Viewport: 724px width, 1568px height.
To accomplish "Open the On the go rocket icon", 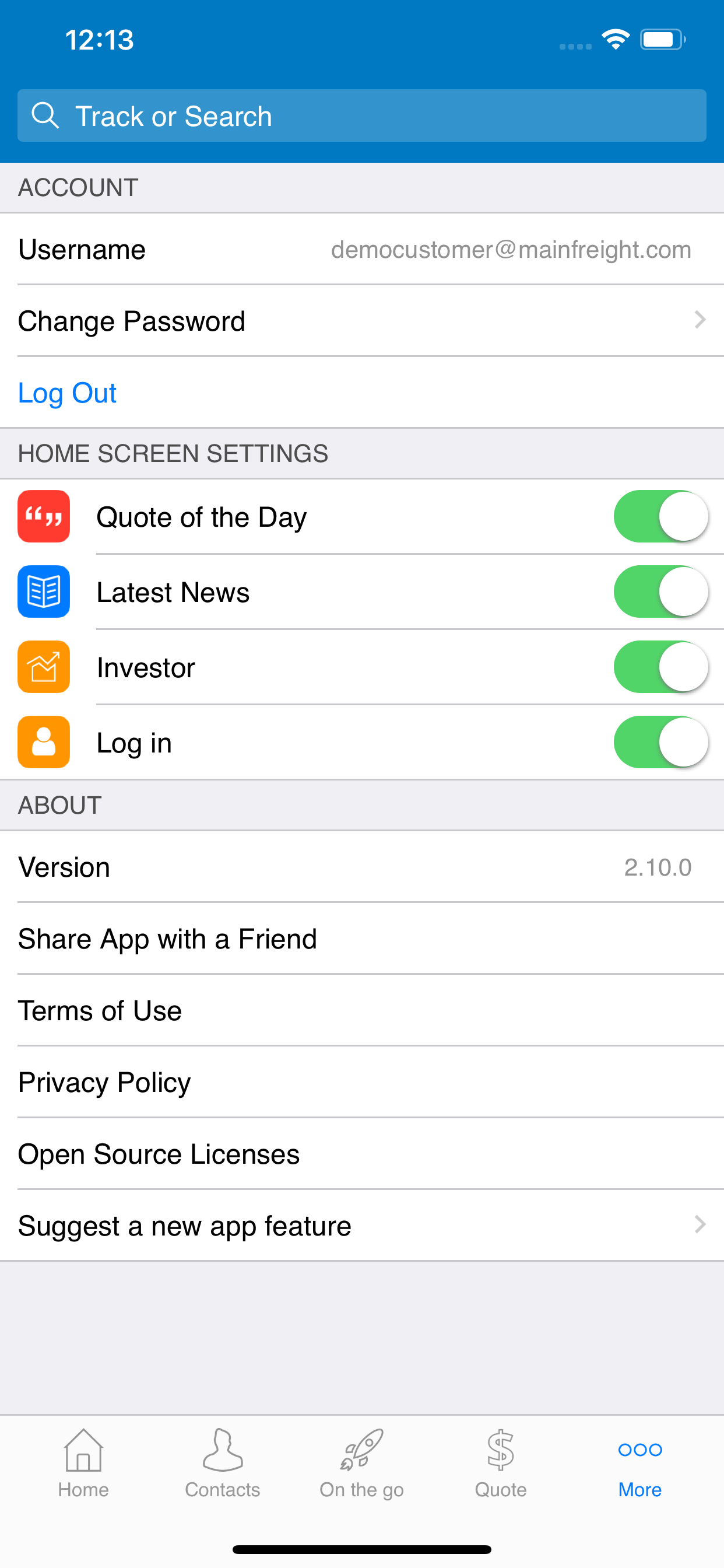I will click(x=361, y=1450).
